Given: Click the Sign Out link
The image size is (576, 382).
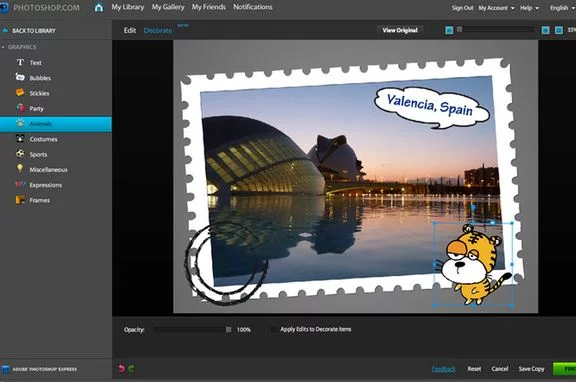Looking at the screenshot, I should tap(462, 8).
